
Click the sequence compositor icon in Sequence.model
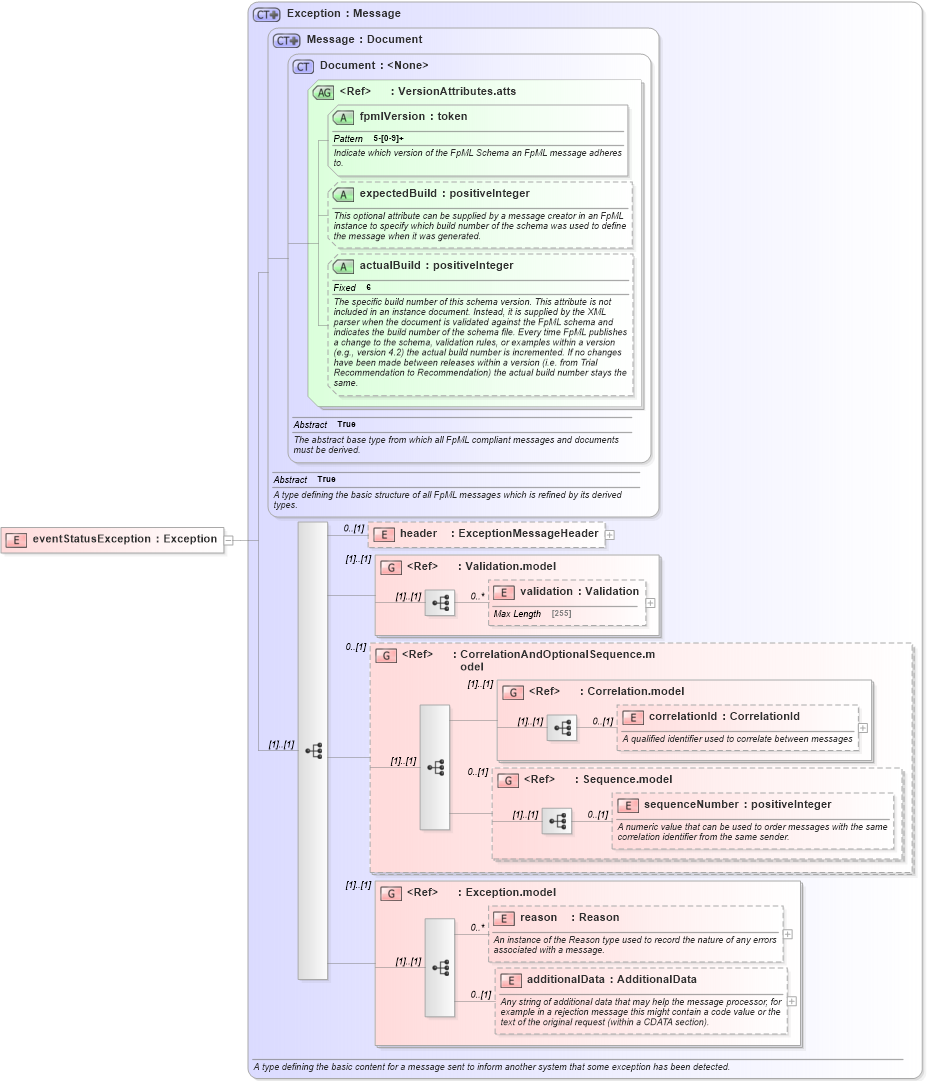557,821
